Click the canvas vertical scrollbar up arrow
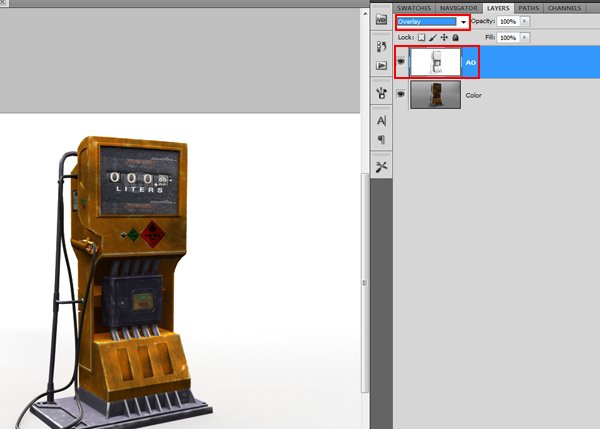Image resolution: width=600 pixels, height=429 pixels. (x=365, y=14)
